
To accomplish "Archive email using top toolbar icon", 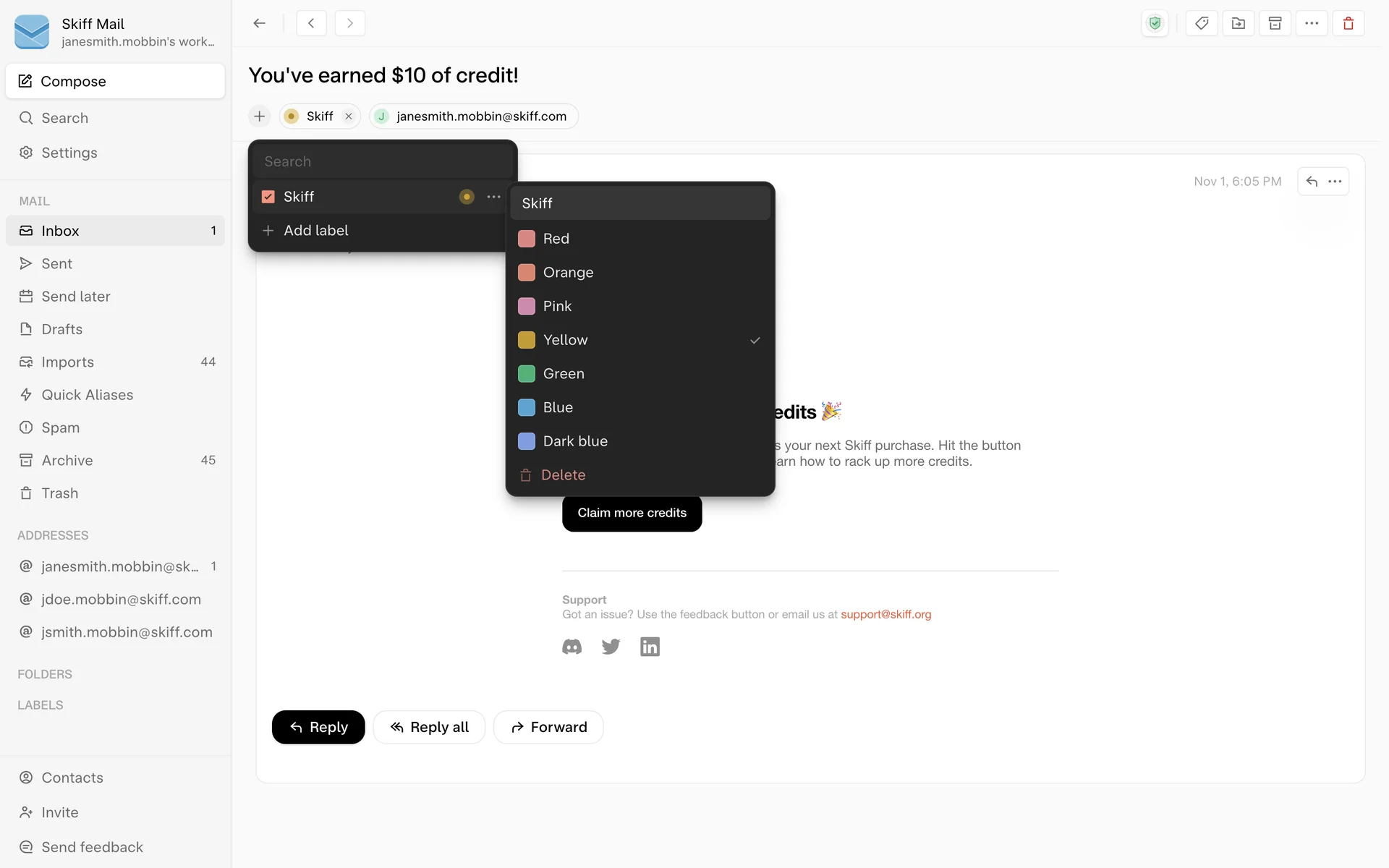I will [x=1275, y=23].
